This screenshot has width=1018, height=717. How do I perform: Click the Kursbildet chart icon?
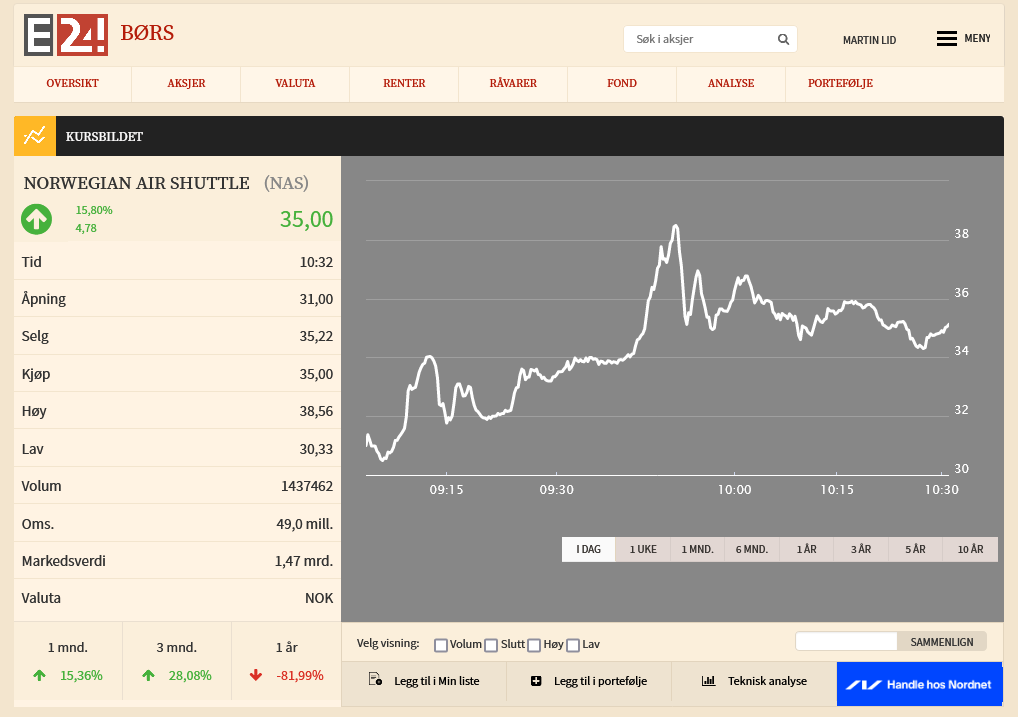(35, 136)
